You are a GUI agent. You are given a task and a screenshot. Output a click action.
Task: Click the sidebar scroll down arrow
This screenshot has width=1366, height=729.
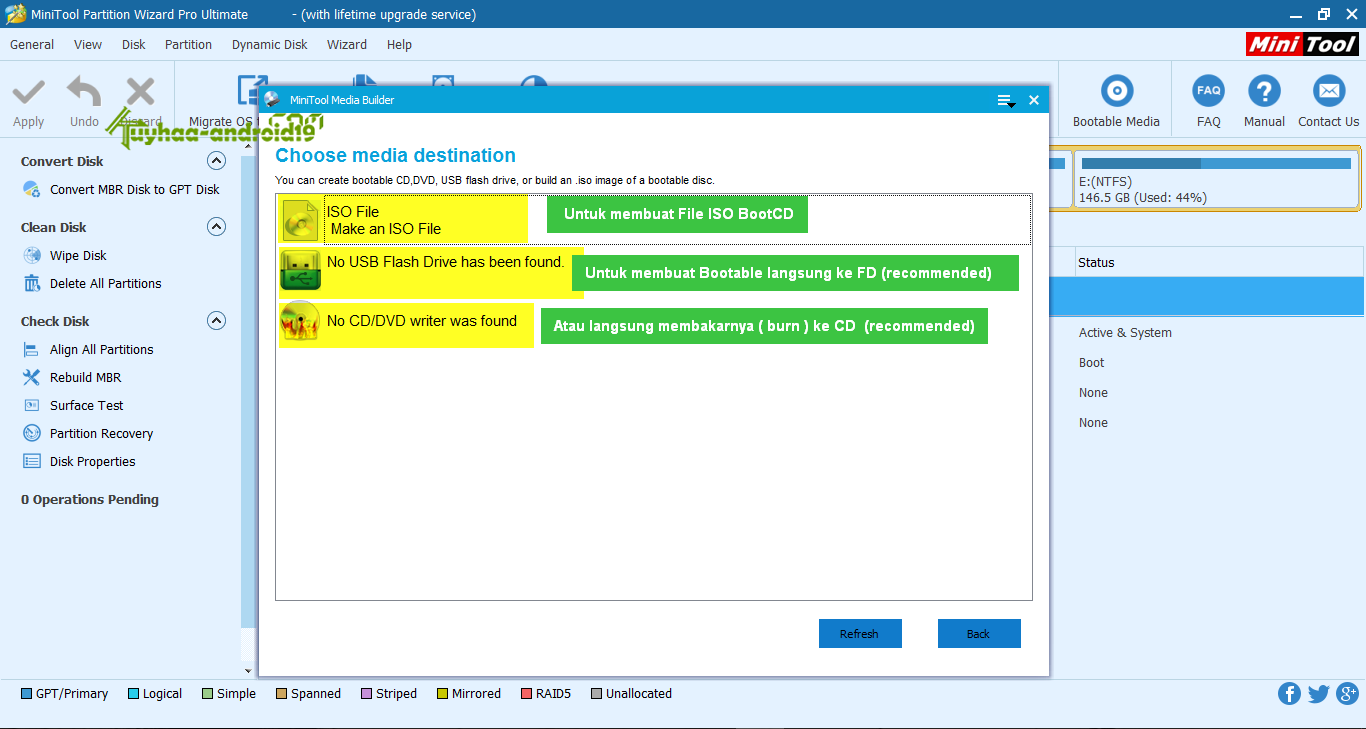(x=249, y=670)
